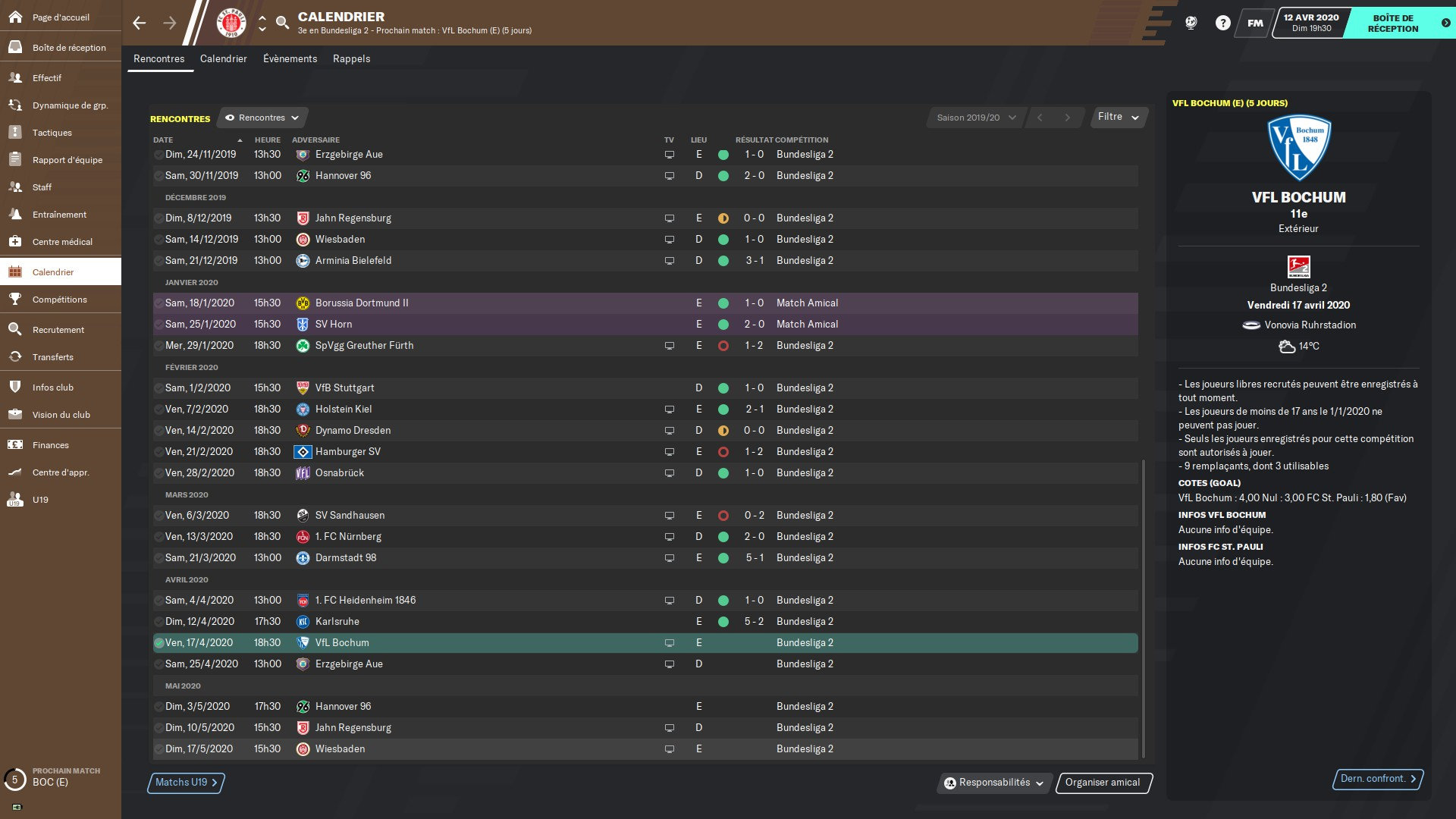Click the FC St. Pauli club badge

(x=231, y=23)
